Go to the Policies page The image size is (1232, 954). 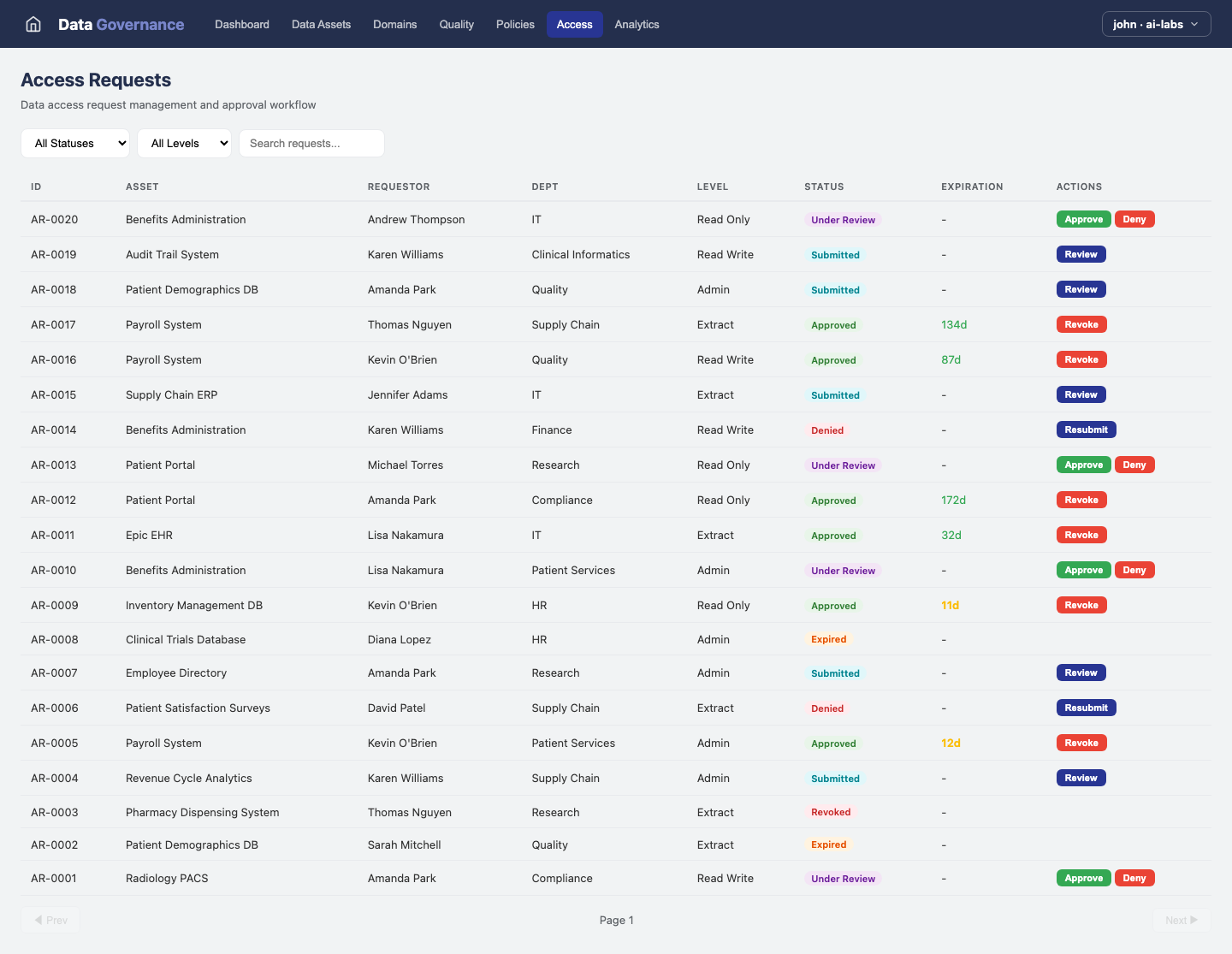[x=514, y=24]
